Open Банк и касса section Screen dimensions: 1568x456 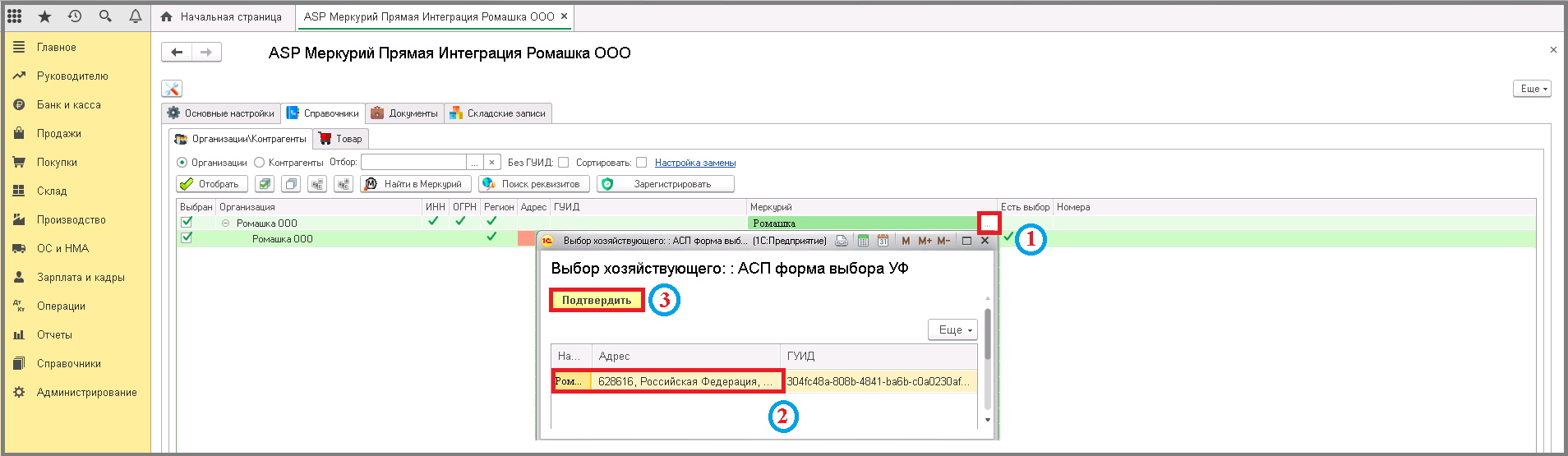[68, 105]
